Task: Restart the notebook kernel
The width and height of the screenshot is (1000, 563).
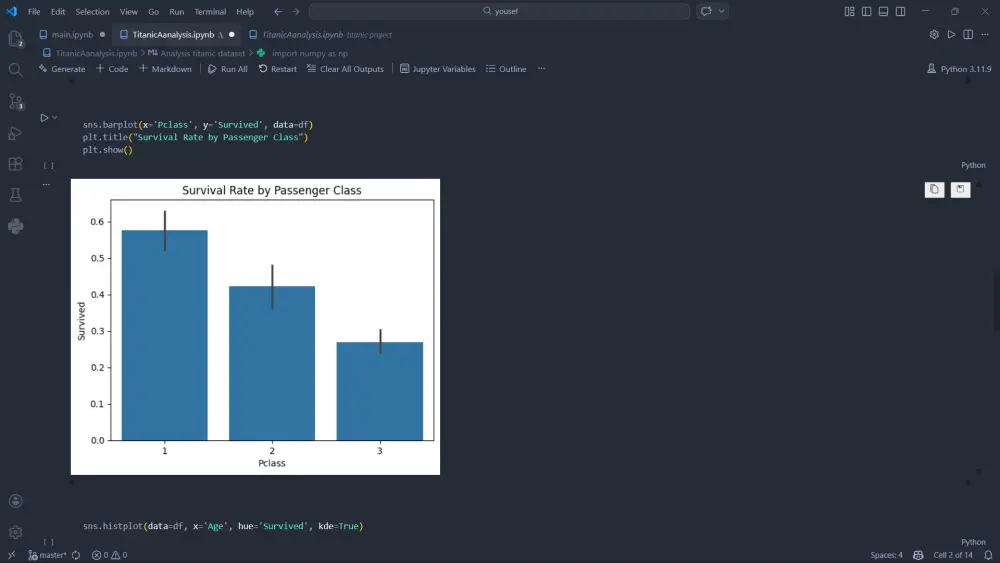Action: [277, 69]
